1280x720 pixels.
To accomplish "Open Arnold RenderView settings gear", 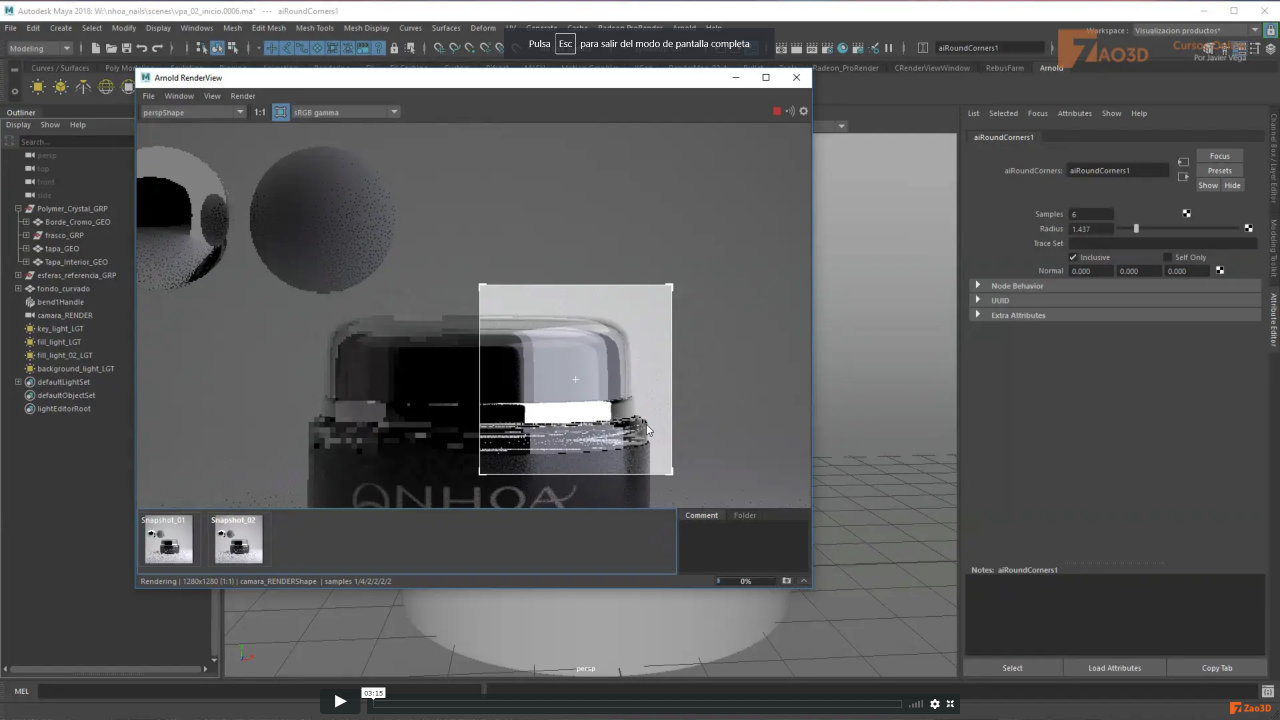I will click(x=803, y=111).
